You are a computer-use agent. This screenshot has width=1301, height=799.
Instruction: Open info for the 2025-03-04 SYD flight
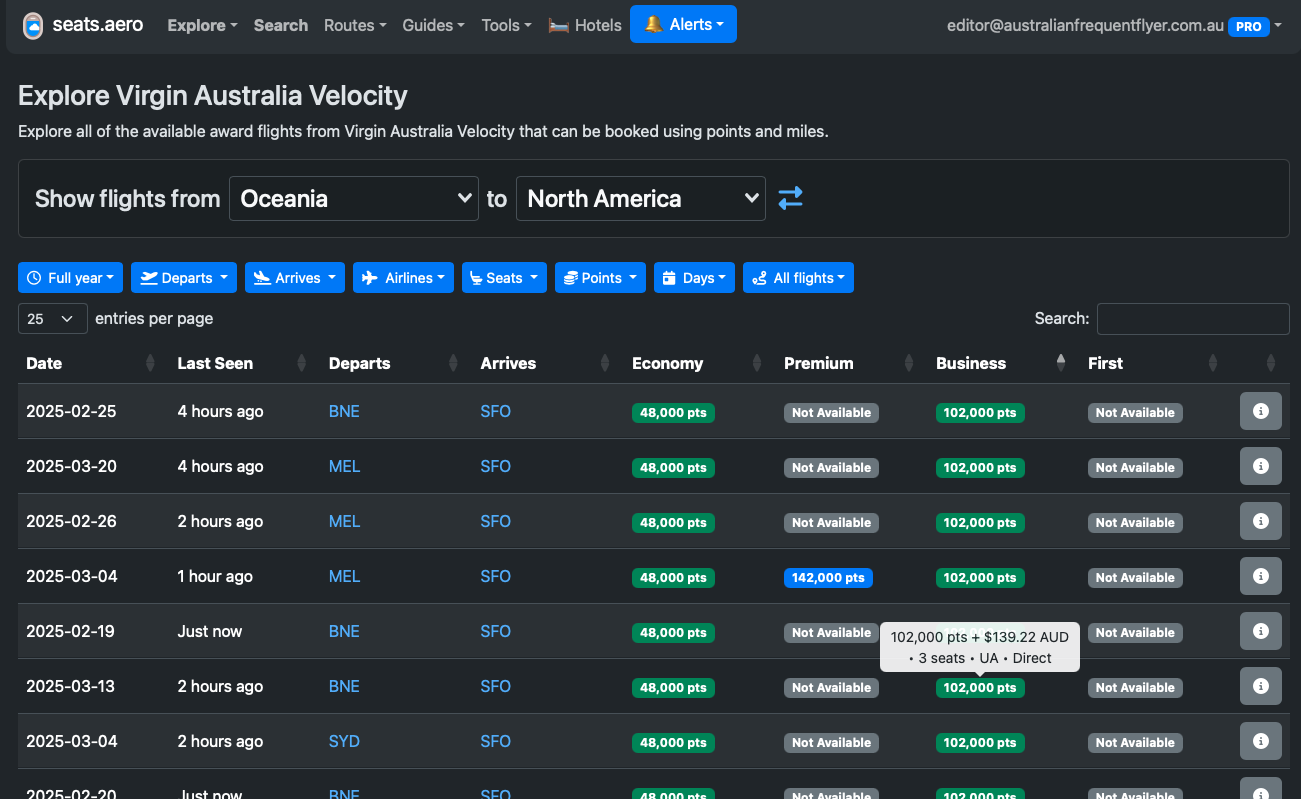coord(1260,741)
